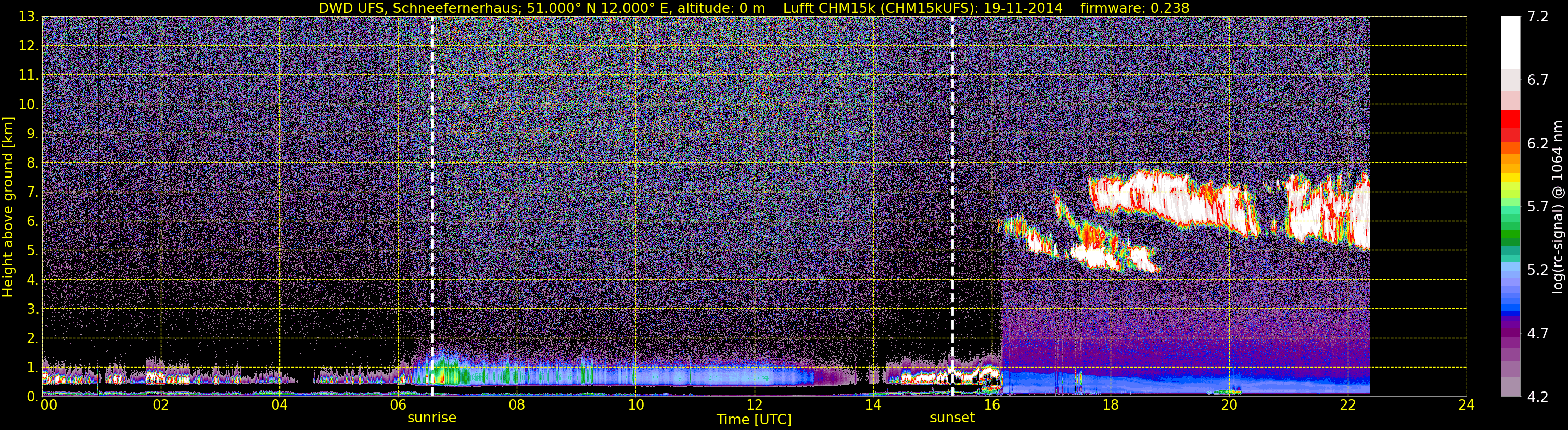Click the height axis tick label 2

click(32, 339)
